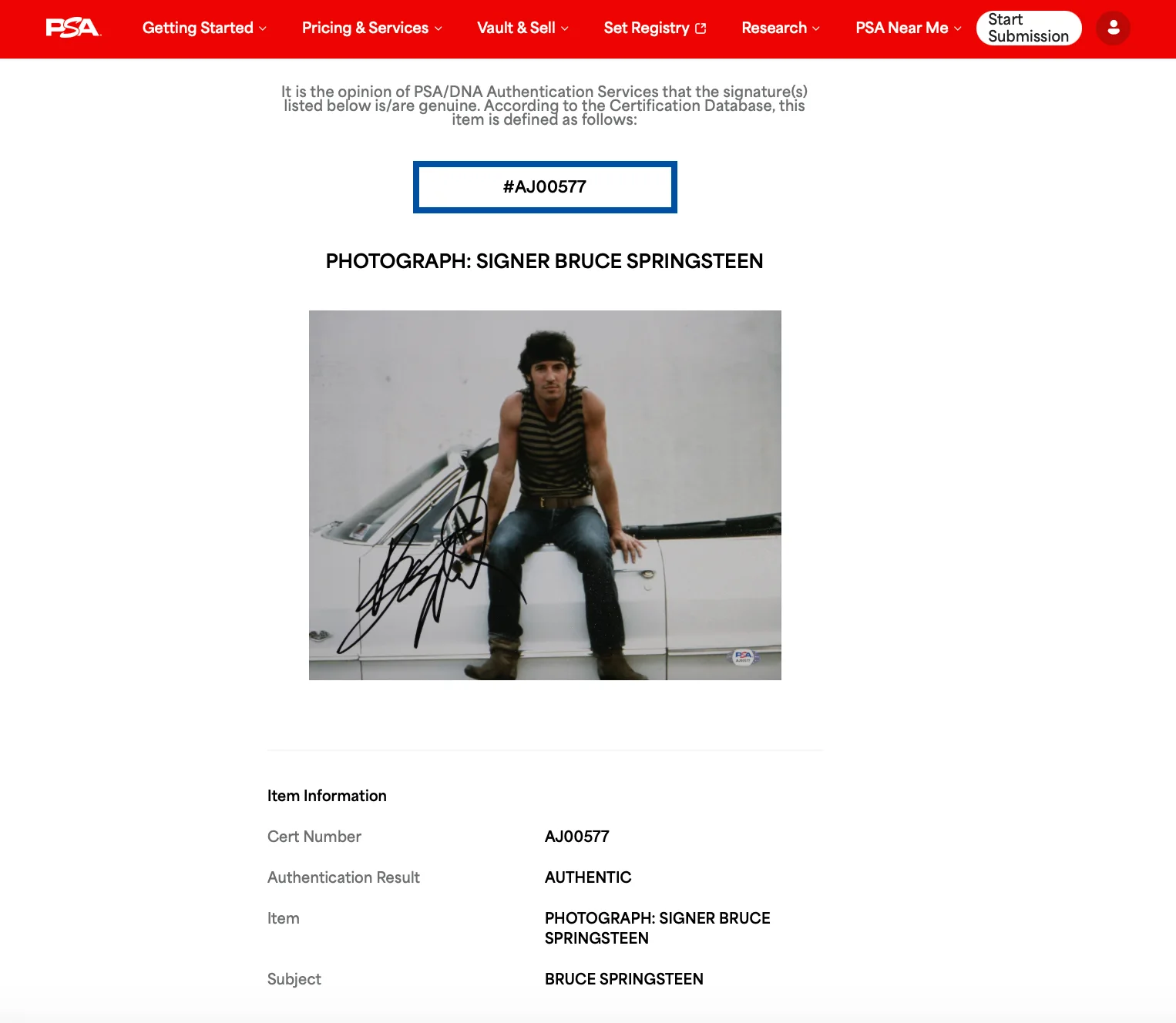
Task: Open Vault & Sell menu label
Action: (516, 28)
